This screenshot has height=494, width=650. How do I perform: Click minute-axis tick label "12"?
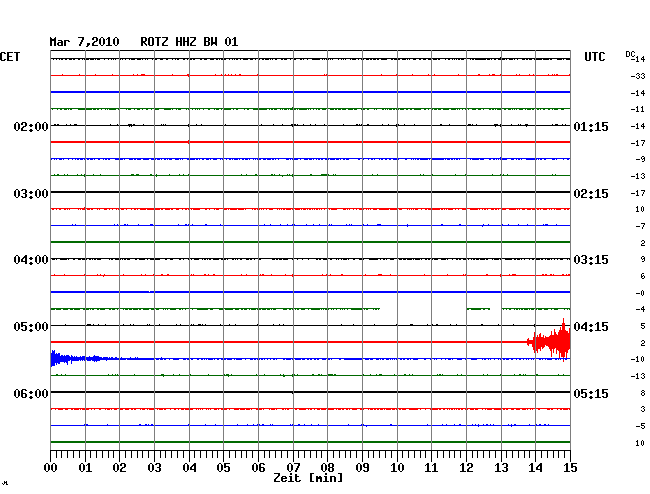tap(466, 467)
